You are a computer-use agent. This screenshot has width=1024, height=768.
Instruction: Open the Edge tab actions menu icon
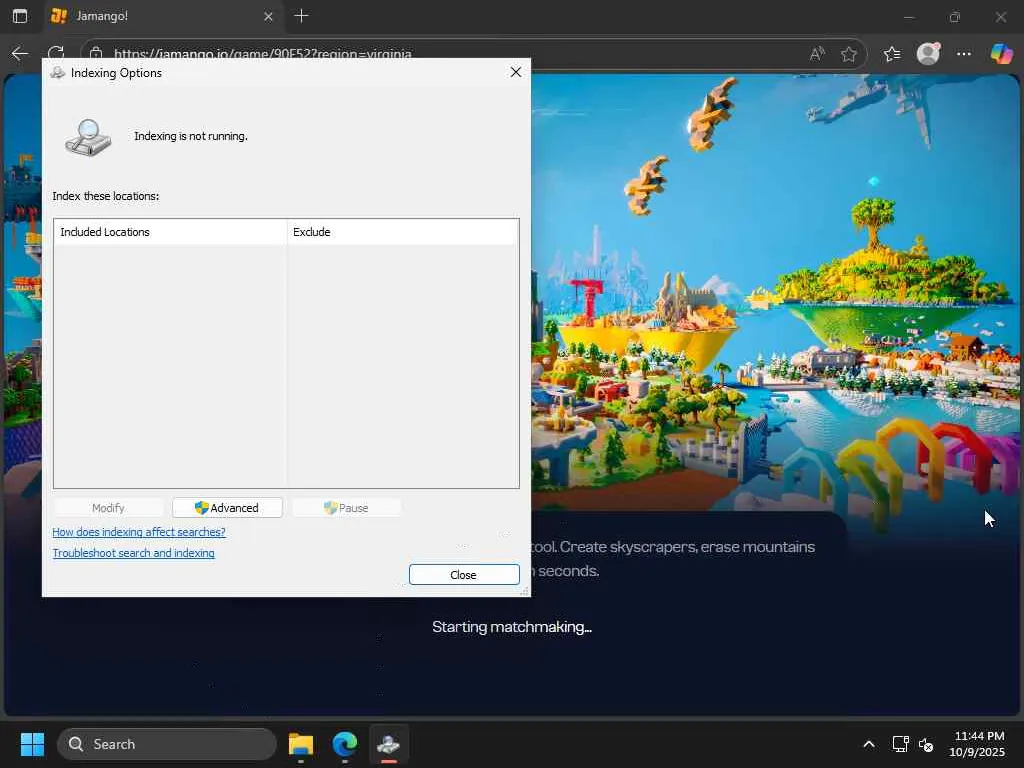(20, 16)
